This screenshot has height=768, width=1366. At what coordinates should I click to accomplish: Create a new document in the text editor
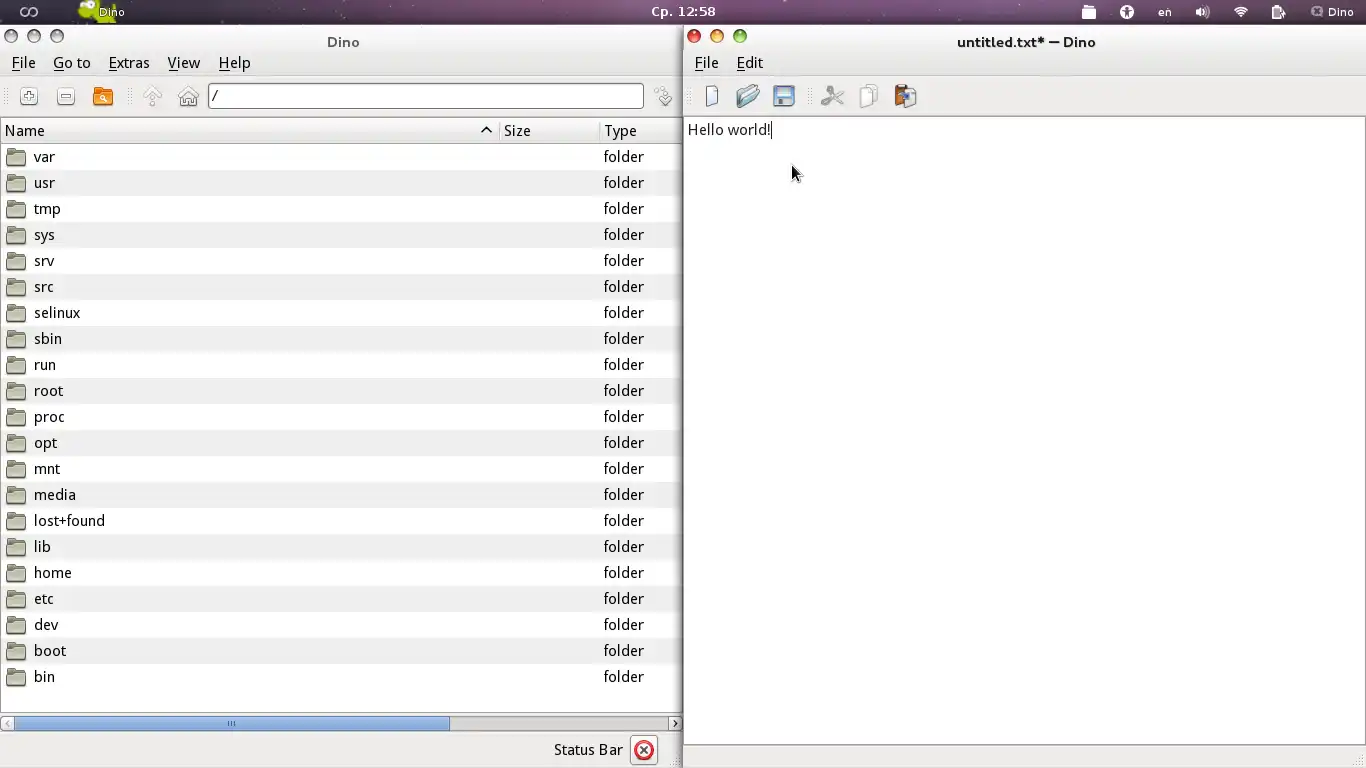point(712,96)
